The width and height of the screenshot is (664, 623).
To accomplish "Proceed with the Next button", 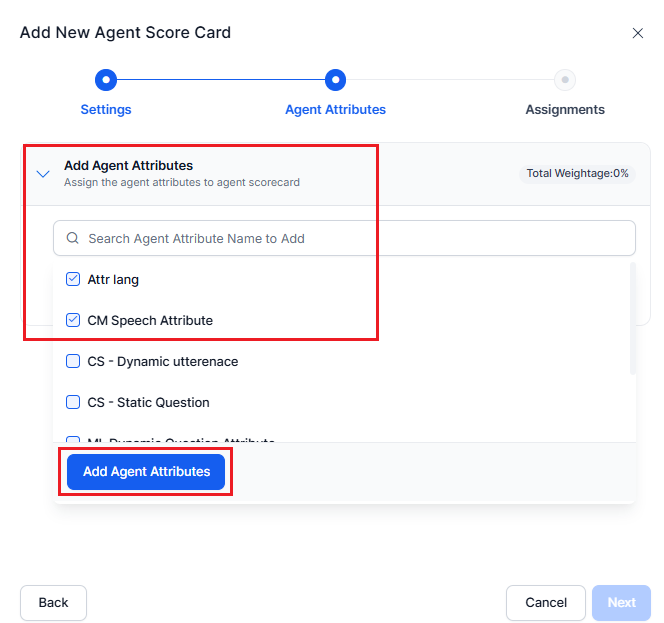I will point(621,603).
